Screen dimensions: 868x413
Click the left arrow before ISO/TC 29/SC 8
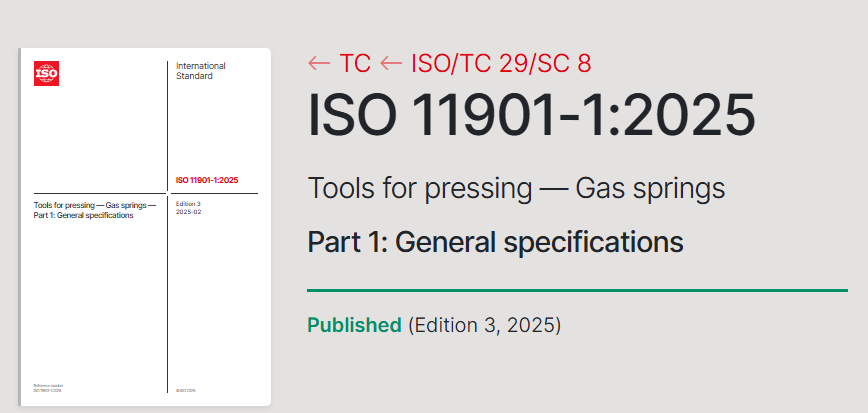pyautogui.click(x=391, y=64)
